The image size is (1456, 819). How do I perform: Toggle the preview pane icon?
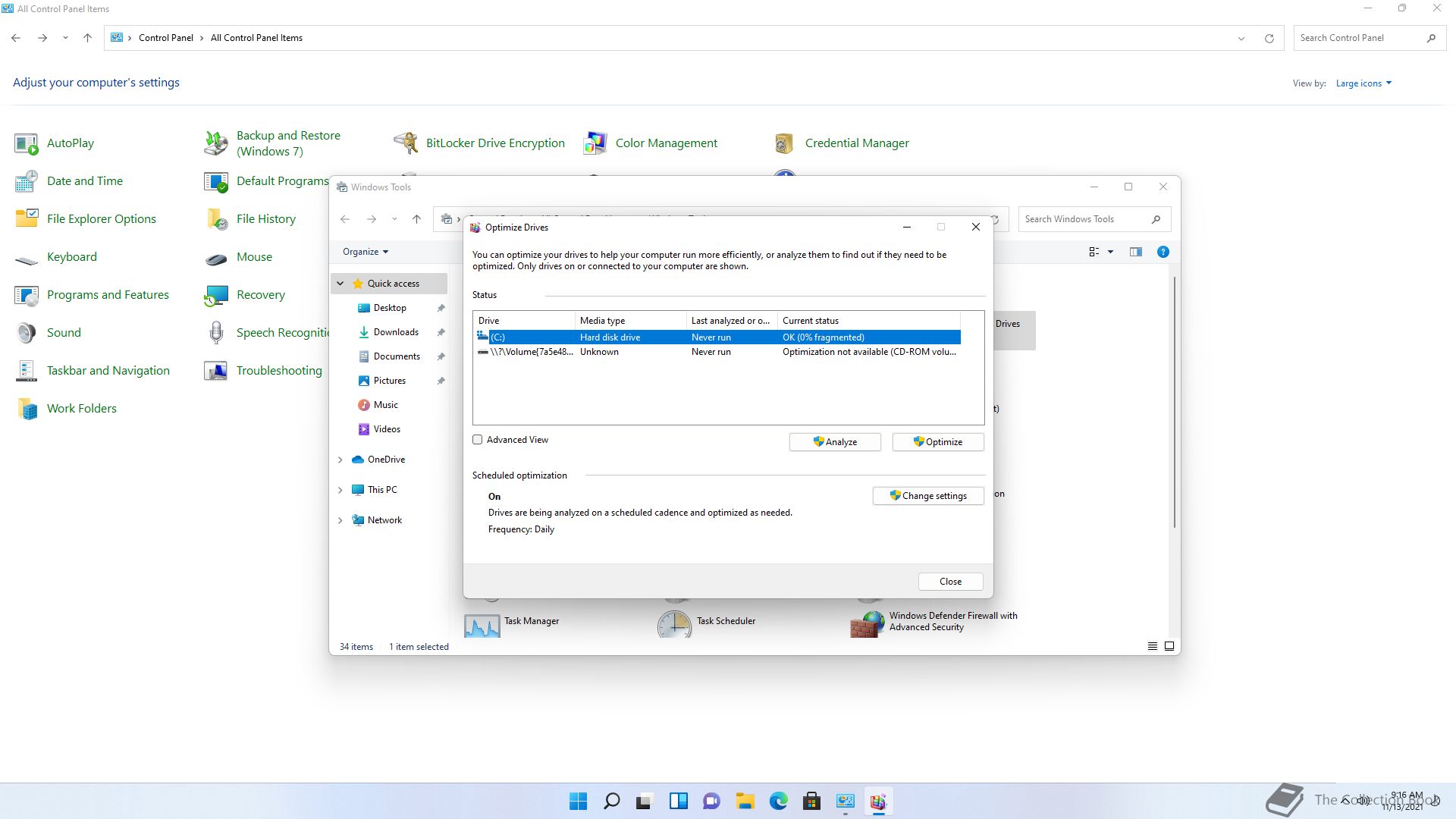coord(1135,252)
